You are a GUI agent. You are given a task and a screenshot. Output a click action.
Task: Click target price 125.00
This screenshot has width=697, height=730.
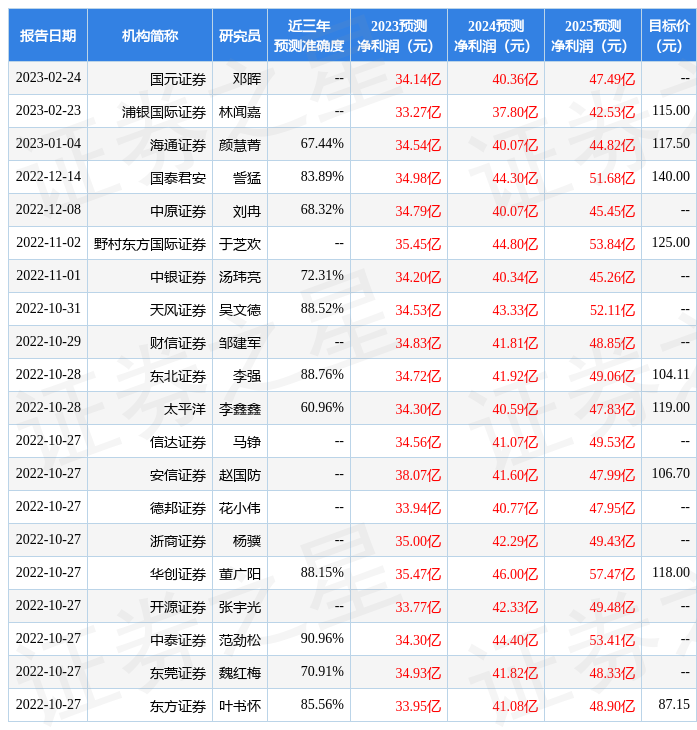pyautogui.click(x=671, y=243)
